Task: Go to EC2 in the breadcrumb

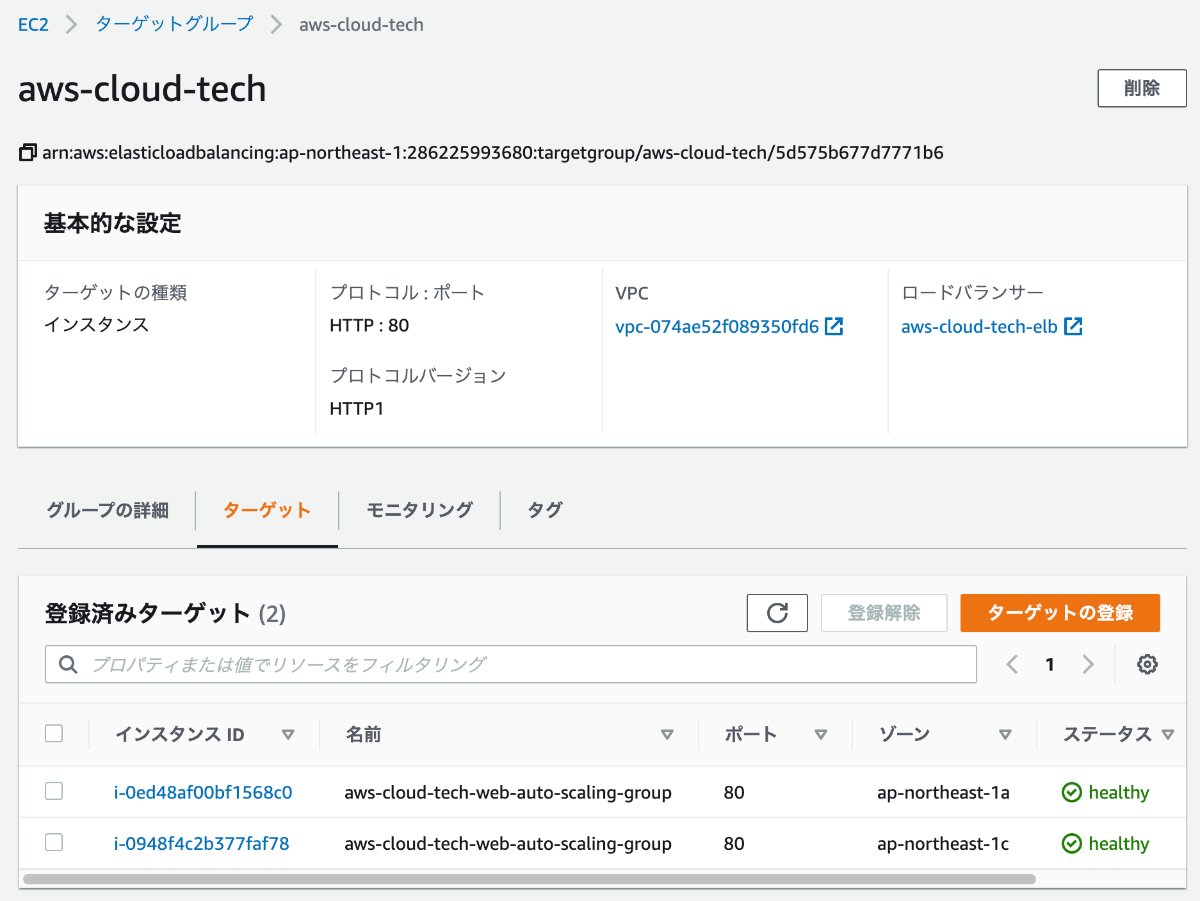Action: [x=33, y=25]
